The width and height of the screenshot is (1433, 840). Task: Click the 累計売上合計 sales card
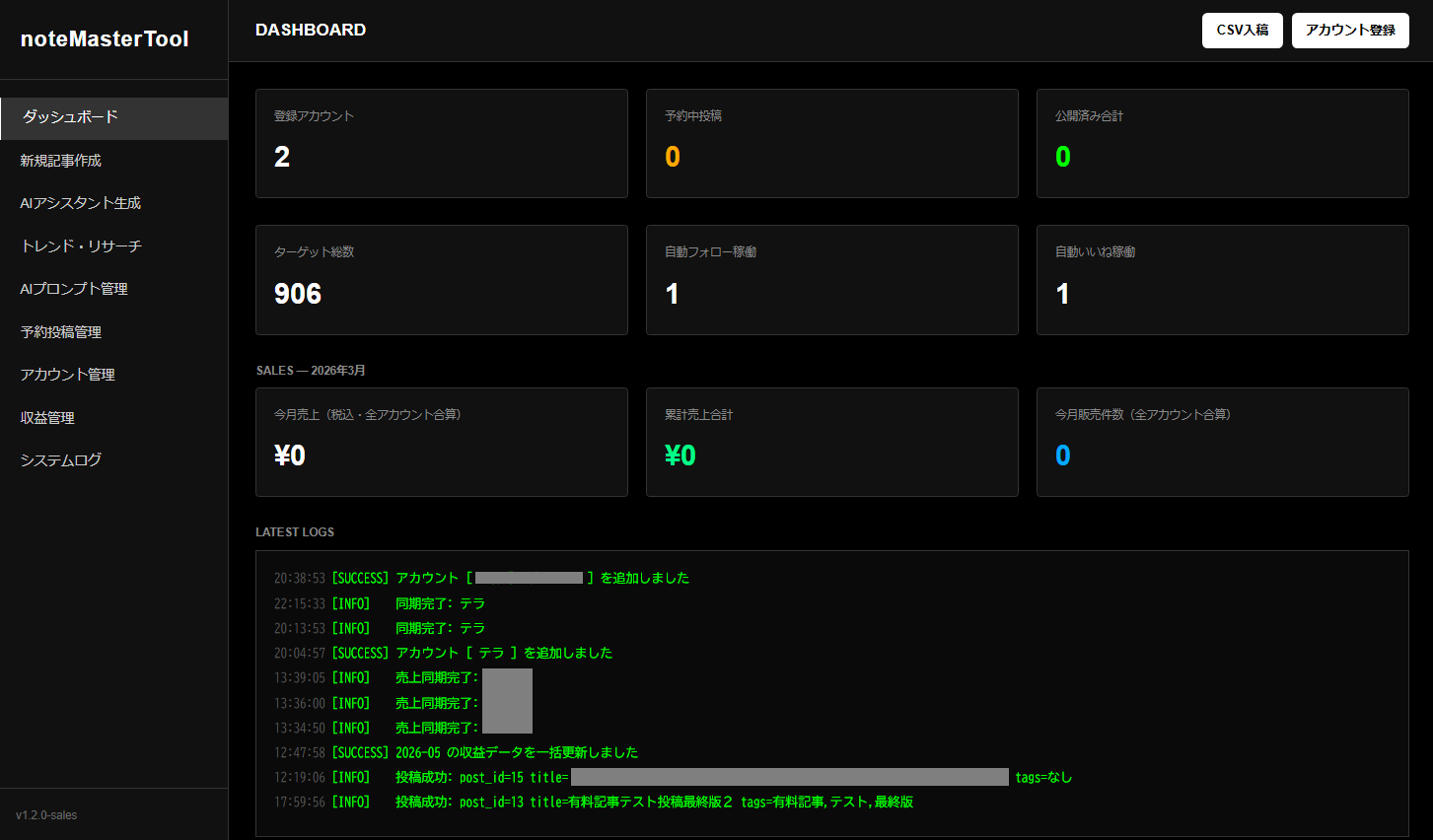click(831, 442)
